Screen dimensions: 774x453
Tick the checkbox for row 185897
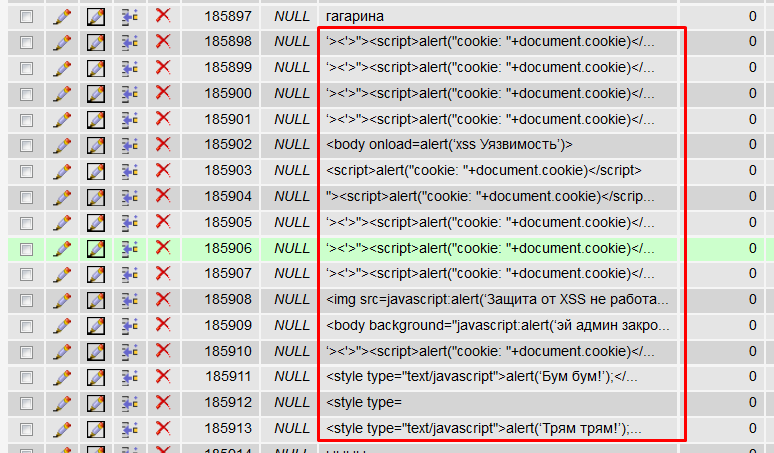[x=26, y=17]
